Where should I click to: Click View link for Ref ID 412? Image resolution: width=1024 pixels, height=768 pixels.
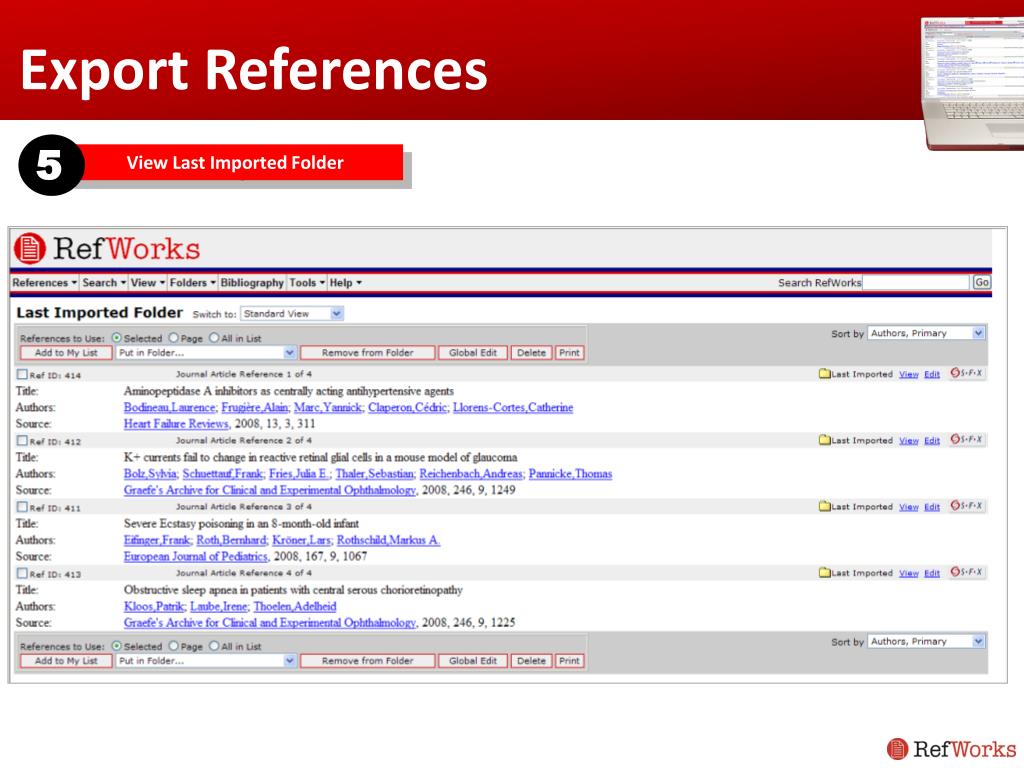tap(908, 440)
